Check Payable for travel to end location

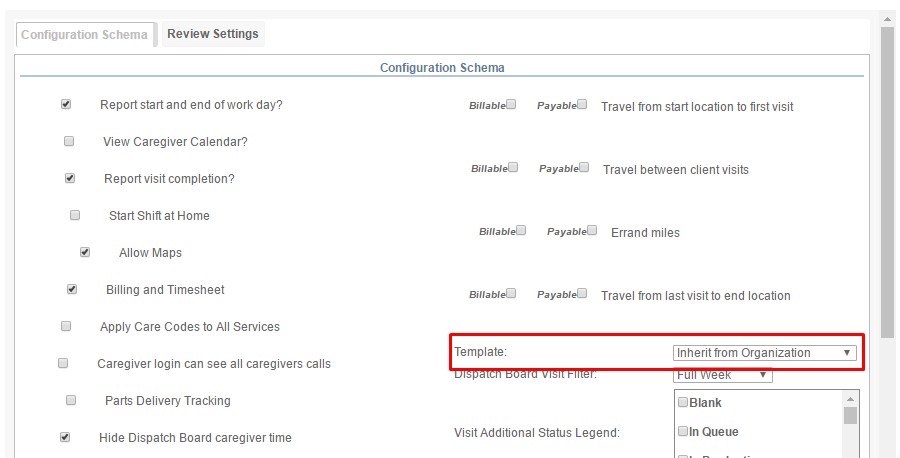click(582, 293)
